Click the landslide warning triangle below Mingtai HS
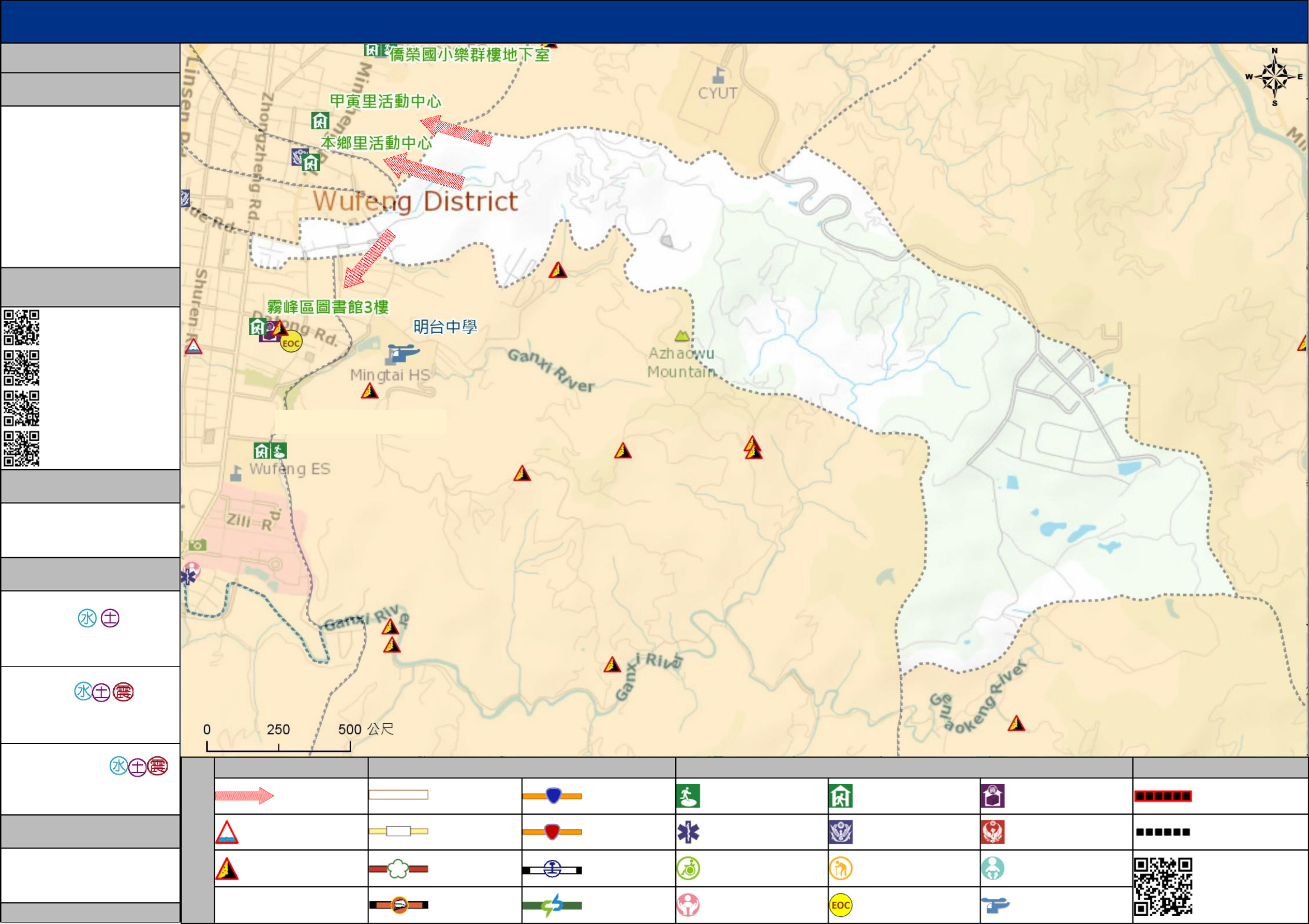The image size is (1309, 924). (x=369, y=391)
